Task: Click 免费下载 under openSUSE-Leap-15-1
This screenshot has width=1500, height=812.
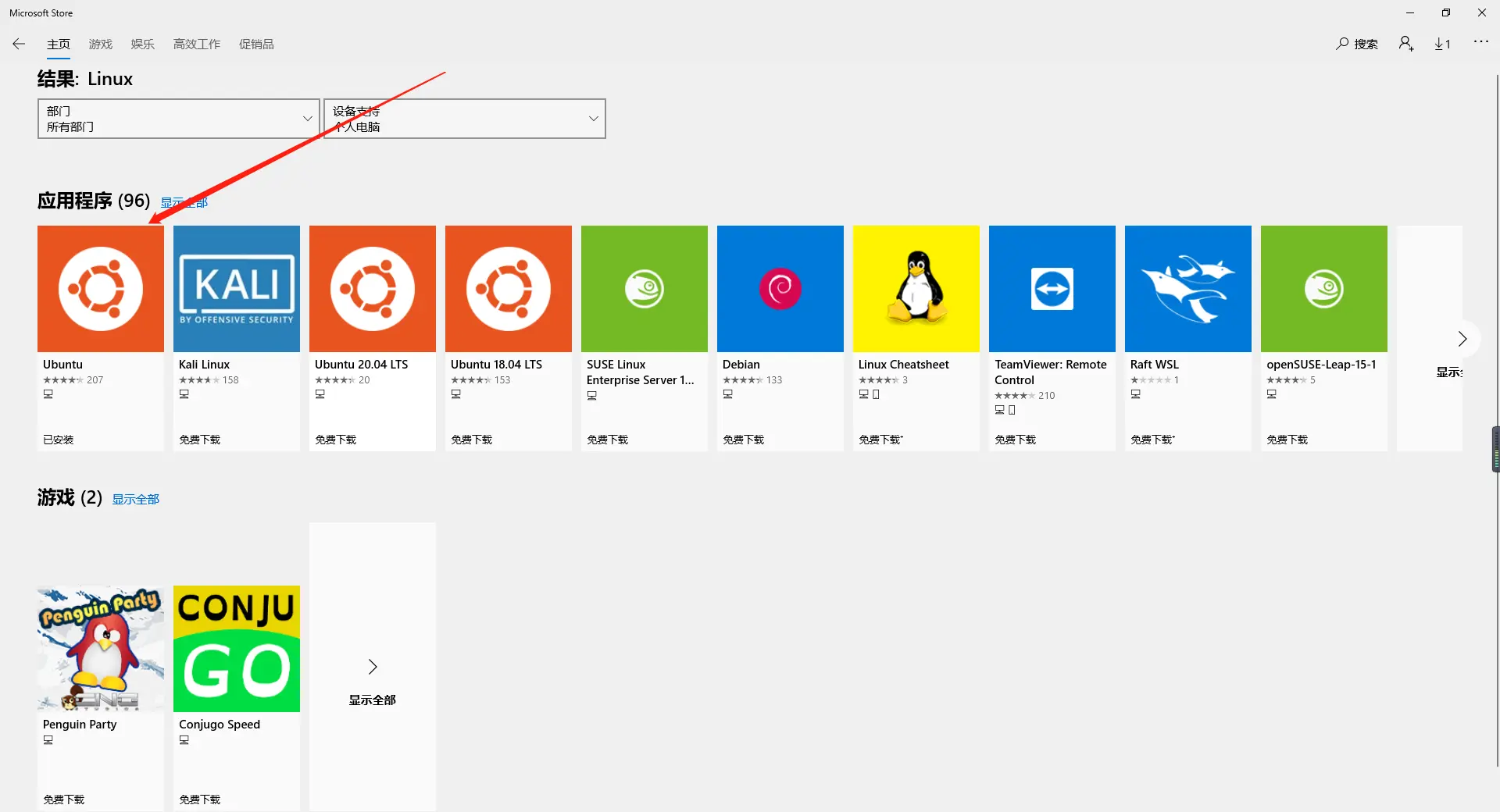Action: coord(1287,440)
